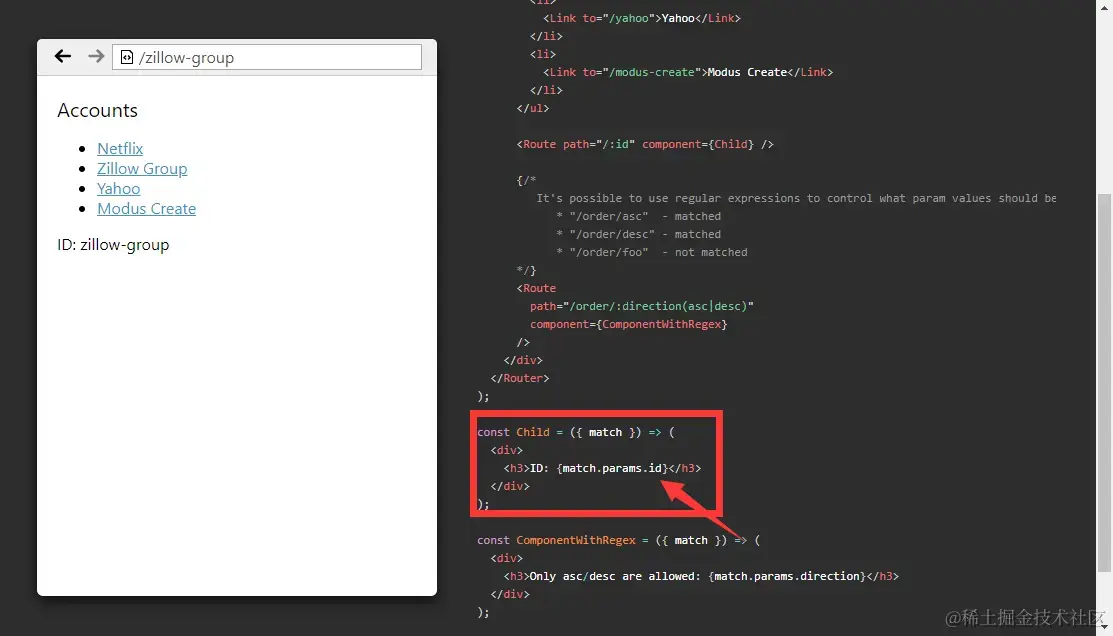The height and width of the screenshot is (636, 1113).
Task: Click the regular expressions comment line
Action: tap(796, 198)
